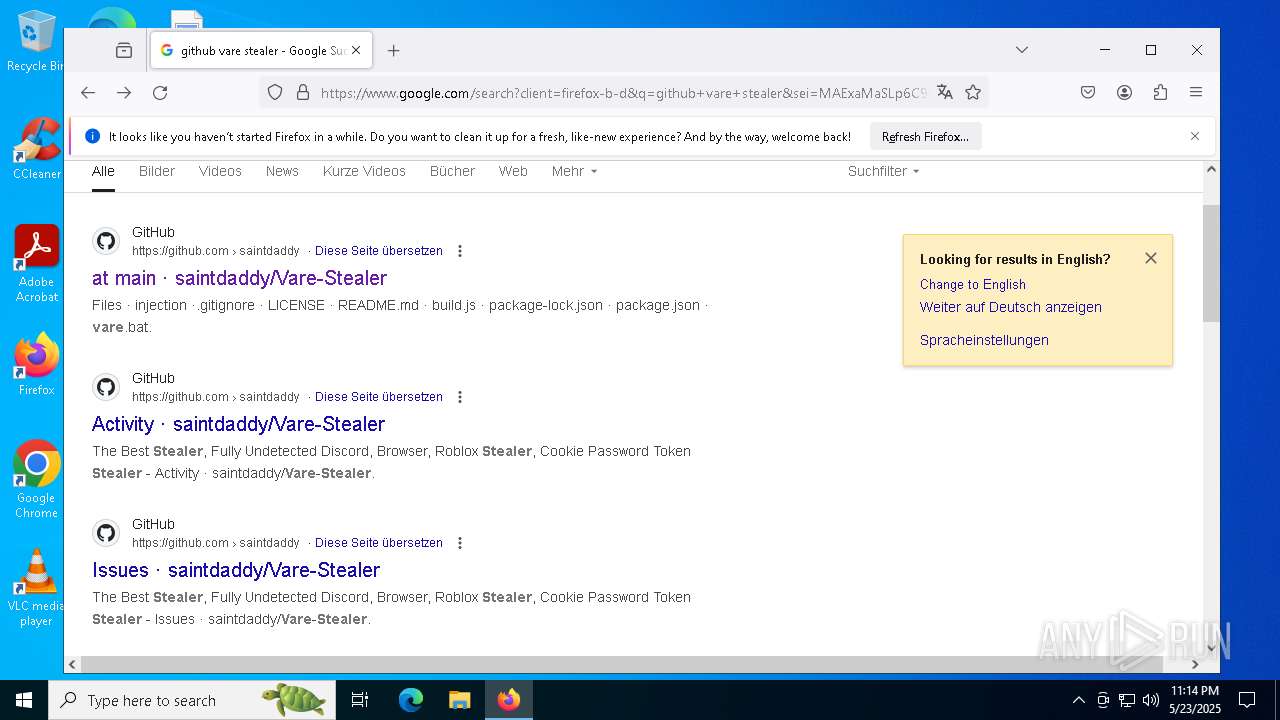This screenshot has width=1280, height=720.
Task: Dismiss the Firefox refresh notification bar
Action: pyautogui.click(x=1194, y=136)
